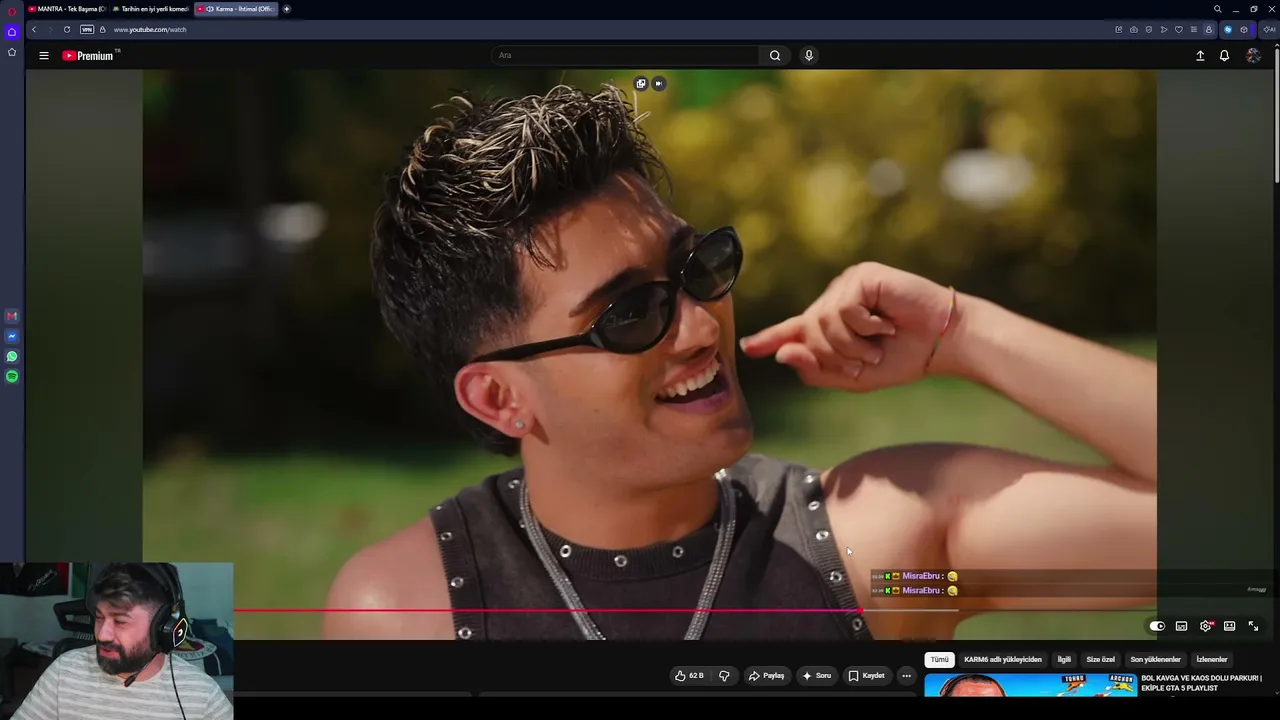This screenshot has height=720, width=1280.
Task: Enter fullscreen on the video player
Action: (x=1253, y=626)
